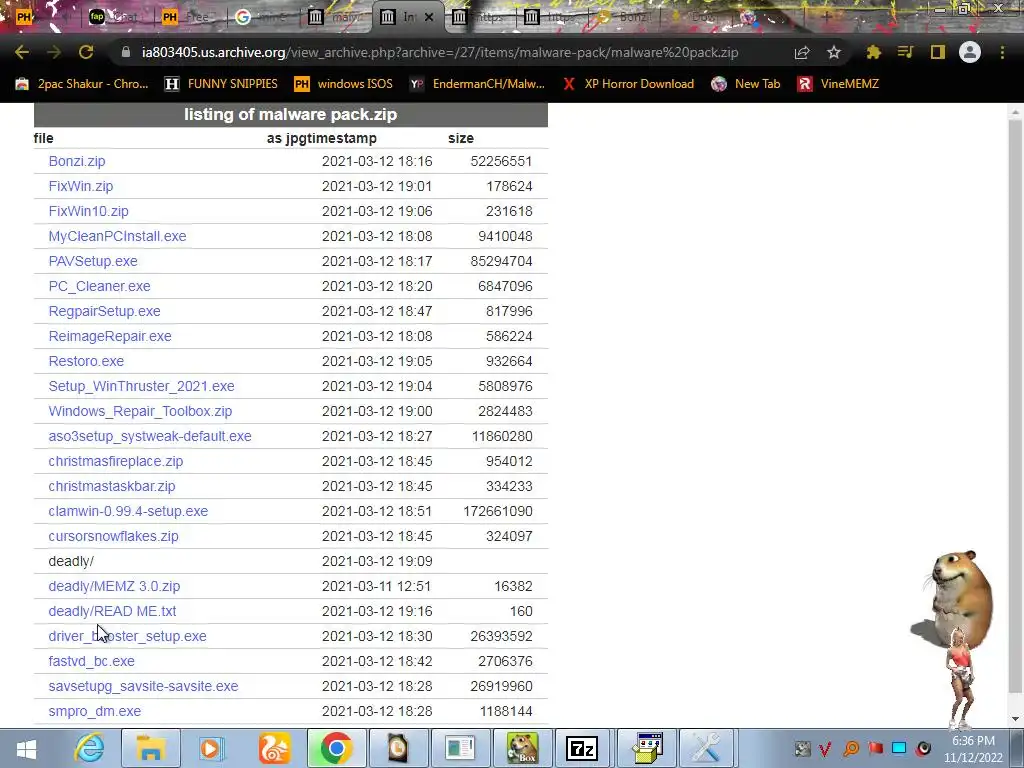This screenshot has height=768, width=1024.
Task: Close the active archive tab
Action: [x=429, y=17]
